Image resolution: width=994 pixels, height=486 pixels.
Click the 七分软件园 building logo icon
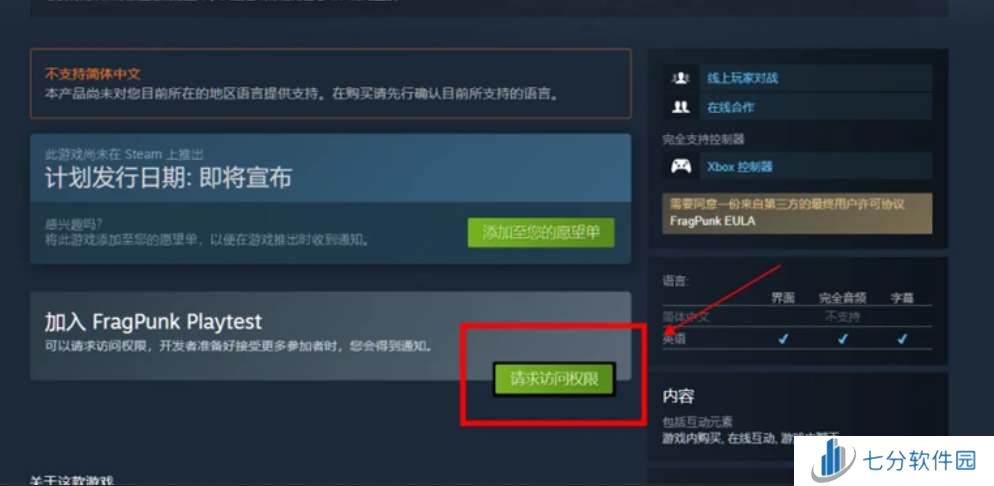[x=832, y=461]
